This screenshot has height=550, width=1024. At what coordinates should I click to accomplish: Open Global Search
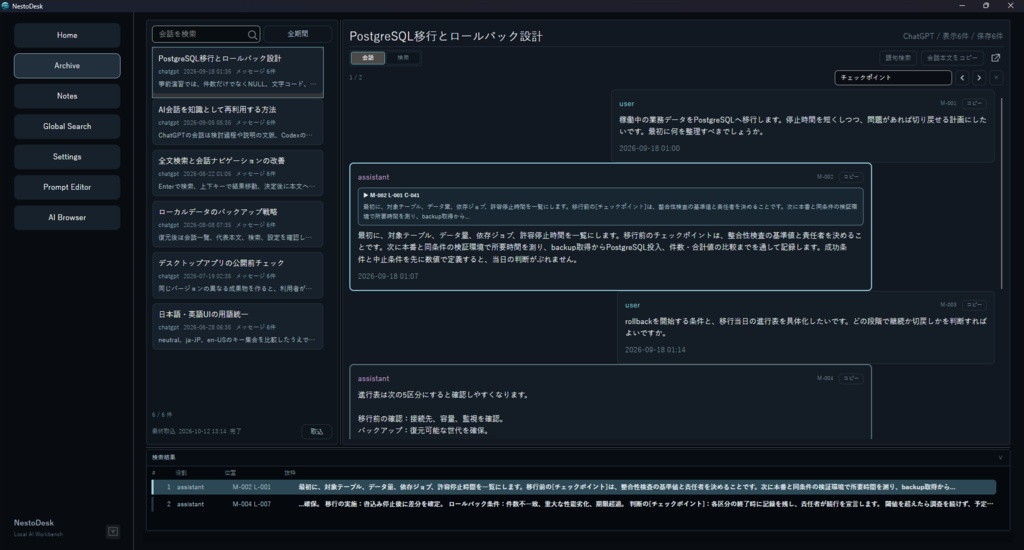pyautogui.click(x=67, y=127)
